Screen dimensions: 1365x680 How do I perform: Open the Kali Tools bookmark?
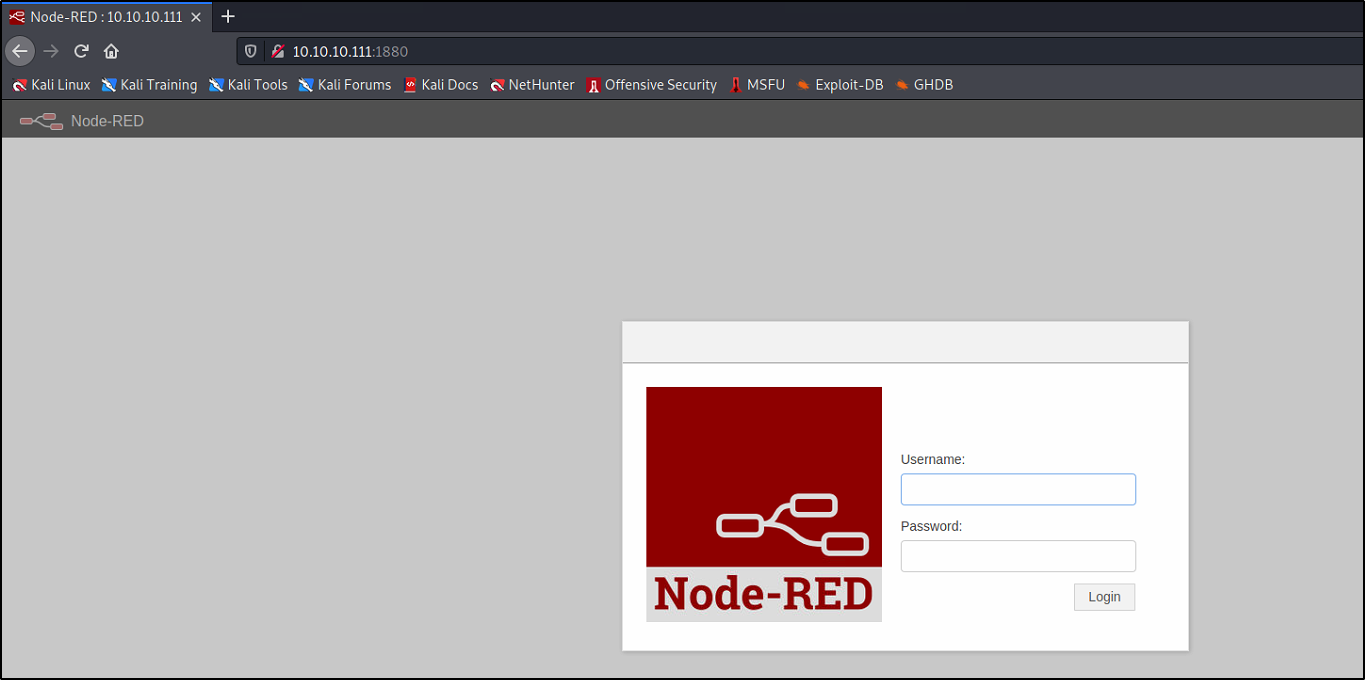pos(248,85)
